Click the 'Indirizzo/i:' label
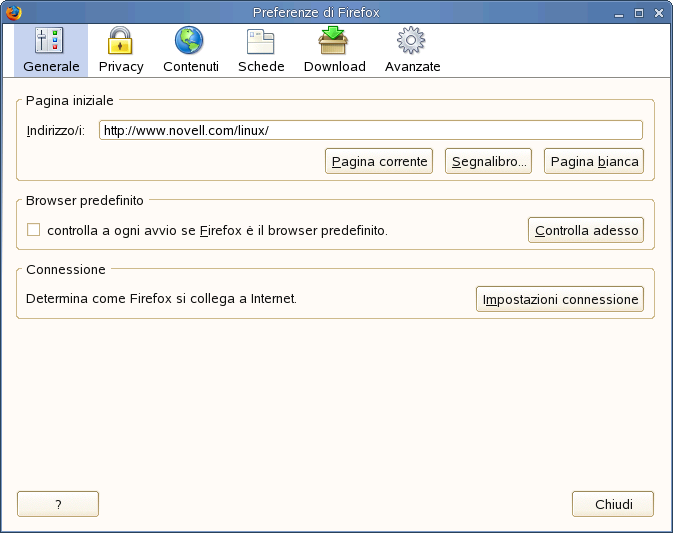 pos(56,130)
